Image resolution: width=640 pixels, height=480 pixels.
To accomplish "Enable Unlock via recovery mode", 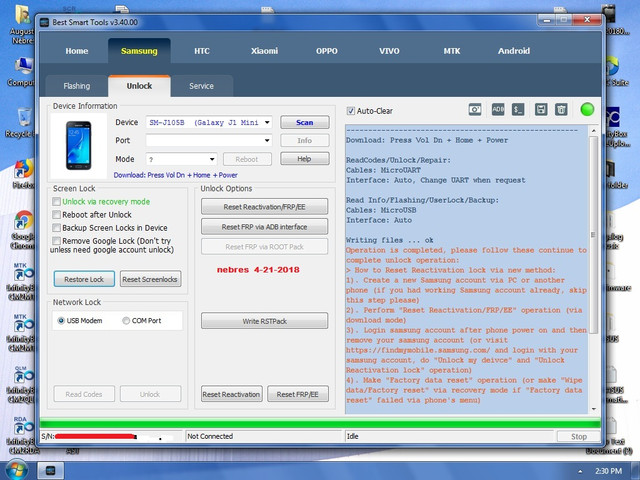I will 56,202.
